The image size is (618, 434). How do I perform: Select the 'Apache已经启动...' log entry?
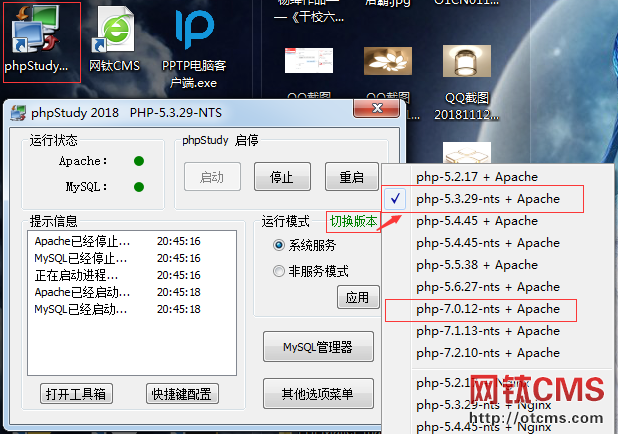click(x=82, y=292)
